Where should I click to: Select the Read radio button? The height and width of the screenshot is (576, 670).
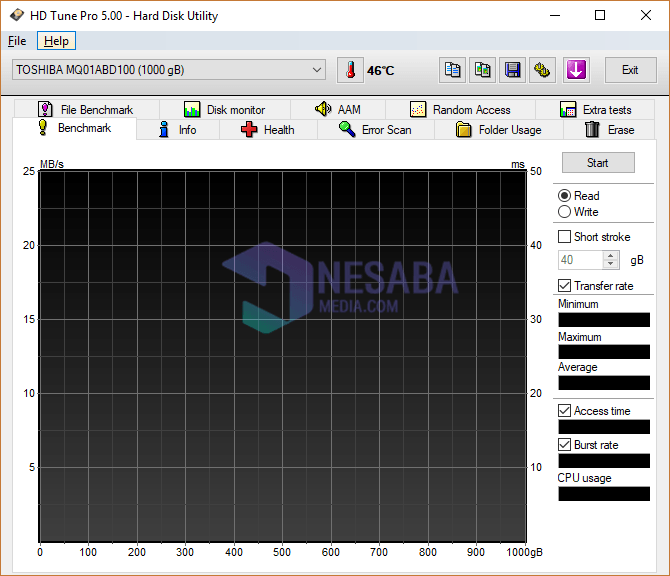564,196
